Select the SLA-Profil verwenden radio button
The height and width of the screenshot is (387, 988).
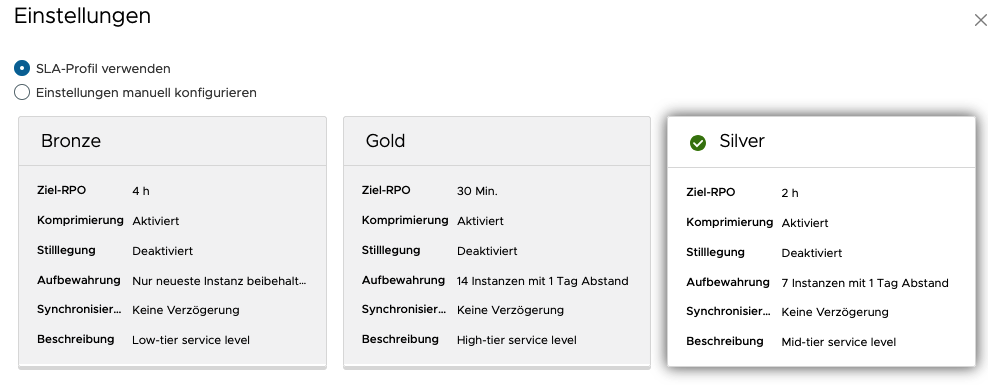click(x=22, y=68)
